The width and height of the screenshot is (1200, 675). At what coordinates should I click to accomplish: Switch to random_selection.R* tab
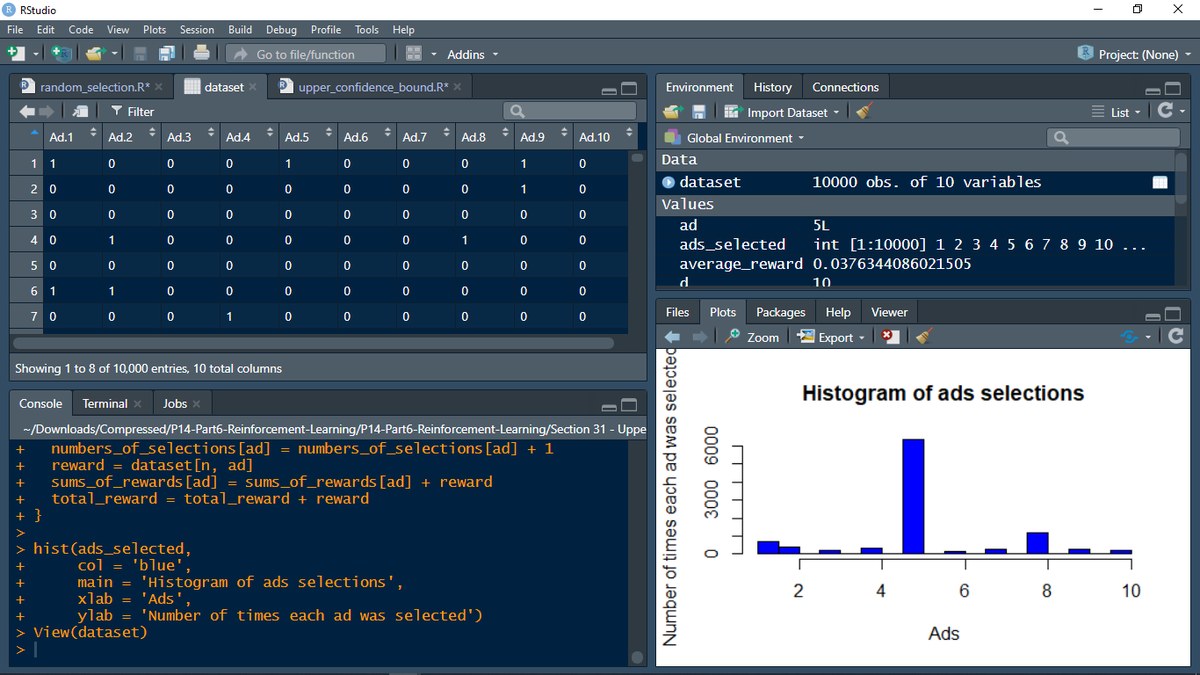click(94, 87)
